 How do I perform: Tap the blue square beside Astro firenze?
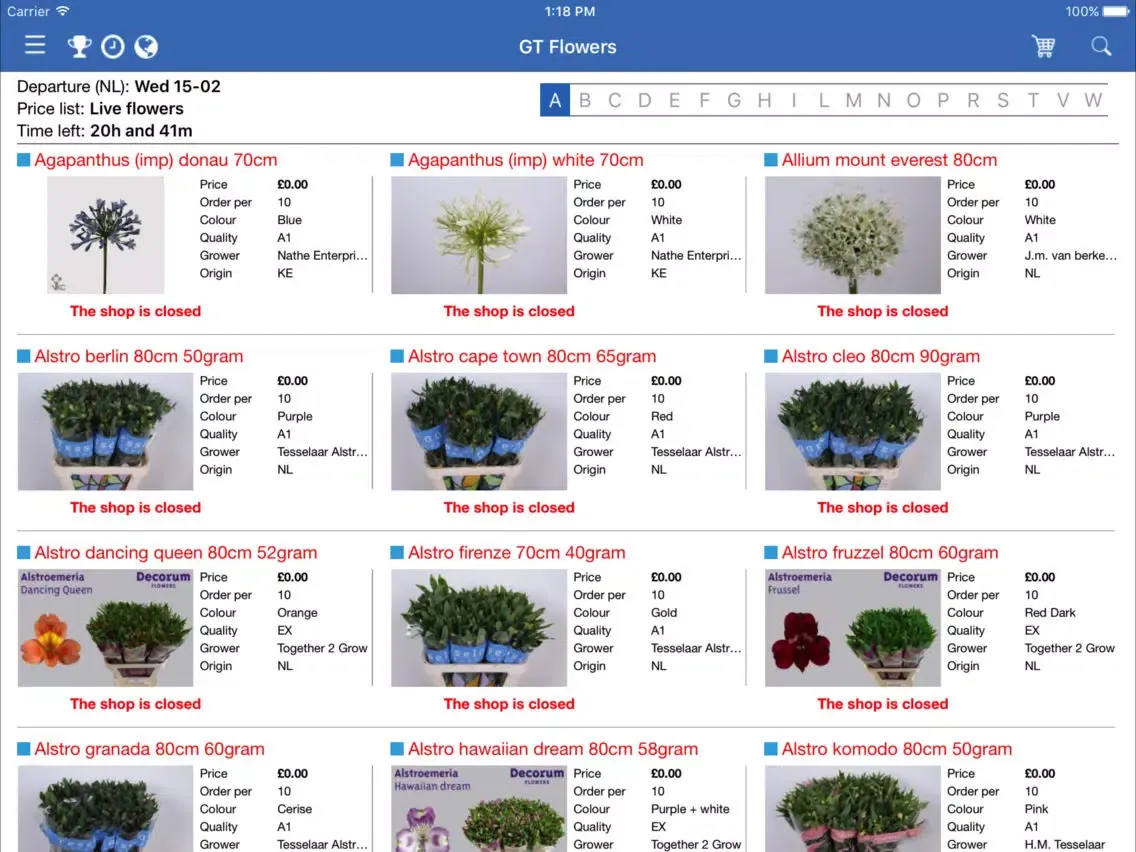(x=397, y=552)
